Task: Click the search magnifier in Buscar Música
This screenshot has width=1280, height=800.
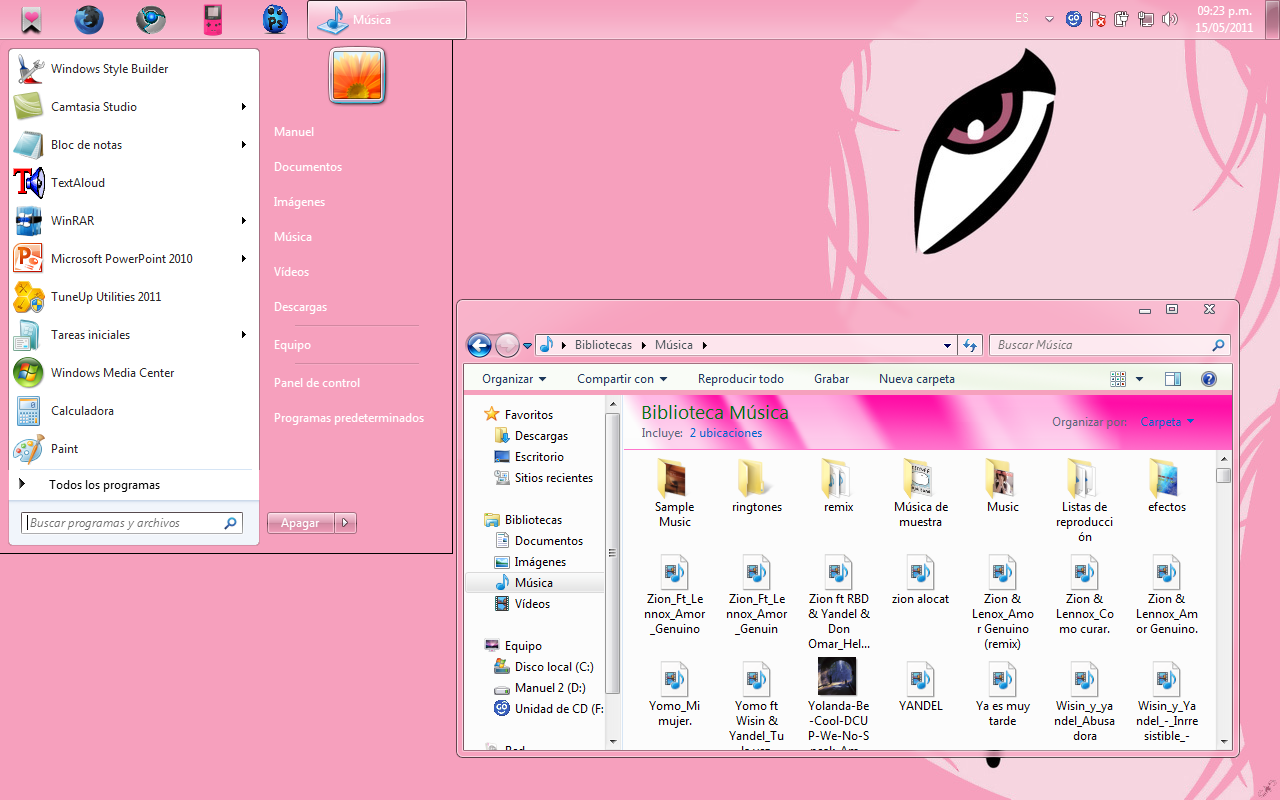Action: [1219, 344]
